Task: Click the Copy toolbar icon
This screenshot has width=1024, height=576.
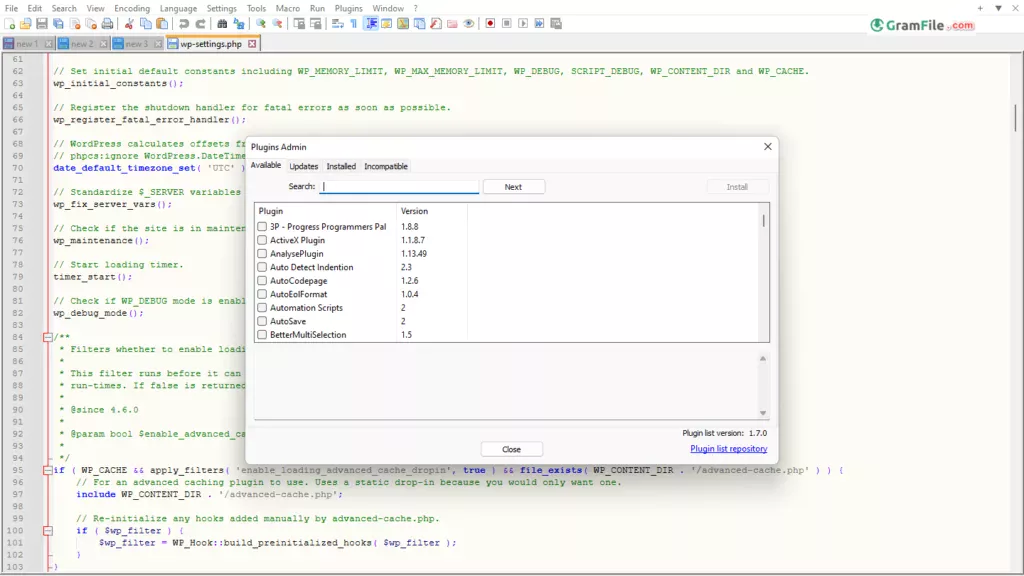Action: 146,24
